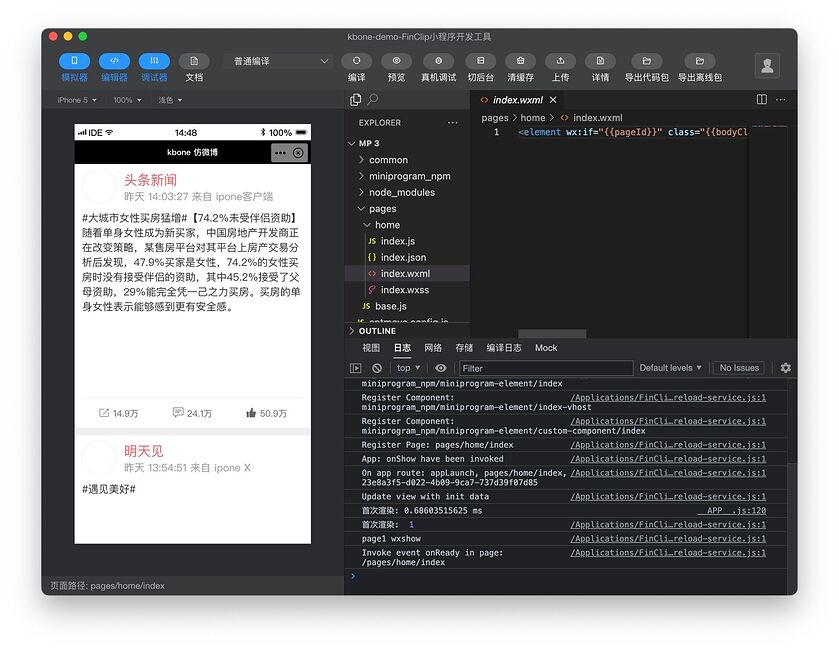Screen dimensions: 839x650
Task: Click the search magnifier icon in sidebar
Action: tap(373, 99)
